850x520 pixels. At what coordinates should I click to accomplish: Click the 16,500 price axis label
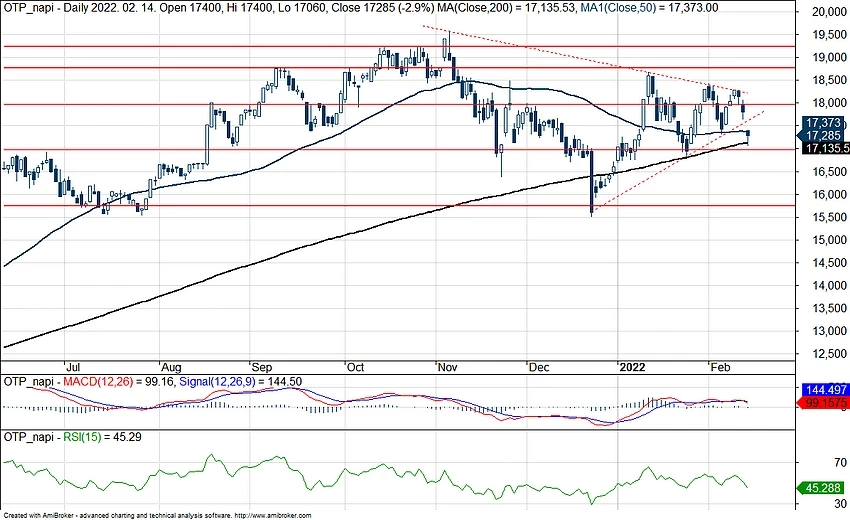(x=829, y=172)
